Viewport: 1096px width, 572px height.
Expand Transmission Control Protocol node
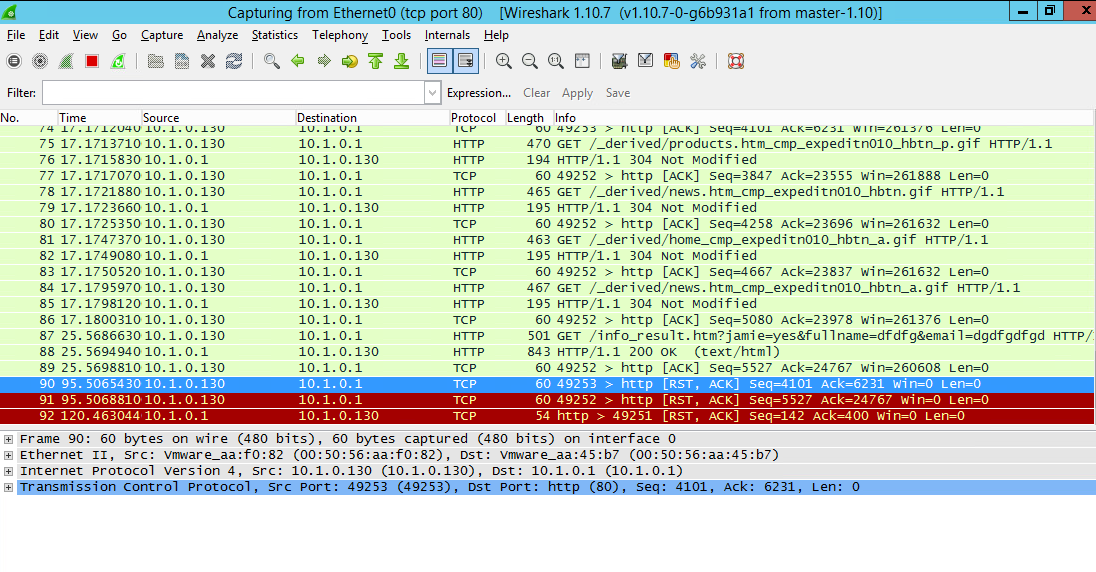pos(8,487)
